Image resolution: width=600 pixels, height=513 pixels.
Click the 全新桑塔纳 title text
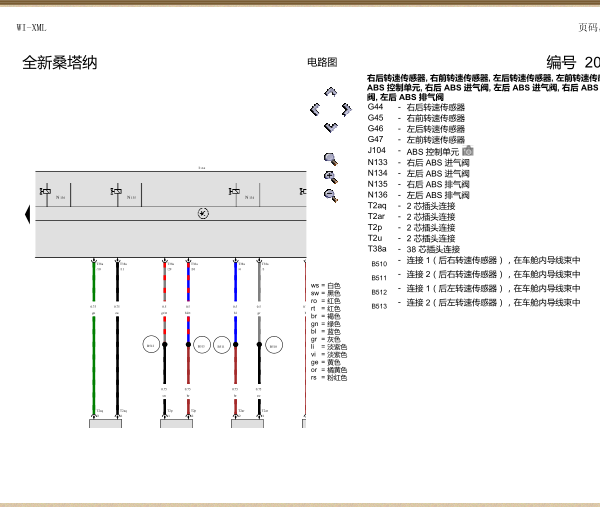pos(60,63)
